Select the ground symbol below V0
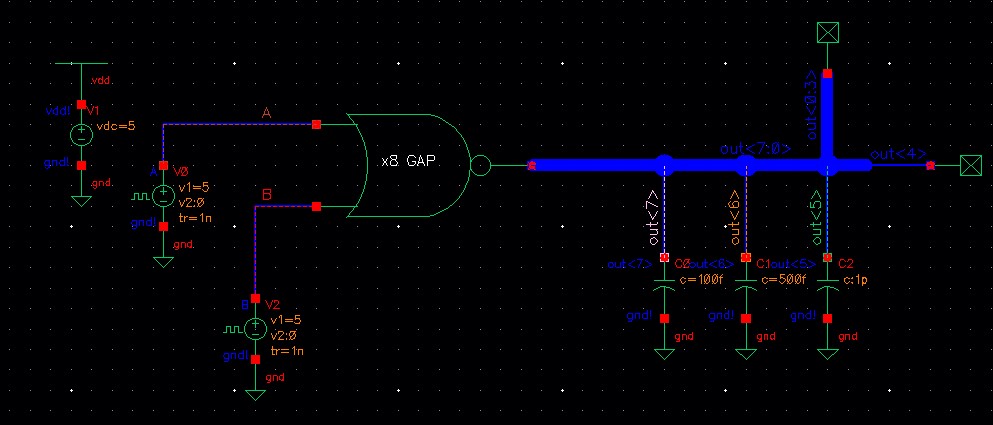 click(x=163, y=262)
